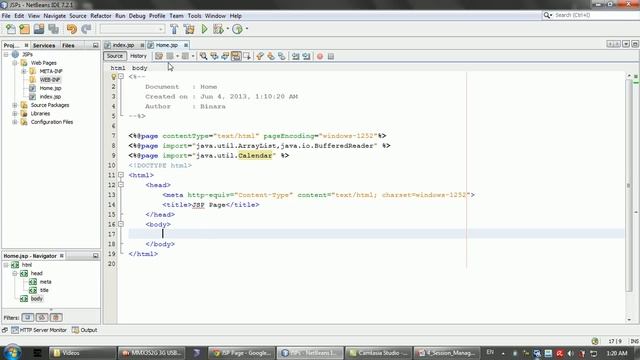The width and height of the screenshot is (640, 360).
Task: Toggle the third Navigator filter button
Action: [x=56, y=317]
